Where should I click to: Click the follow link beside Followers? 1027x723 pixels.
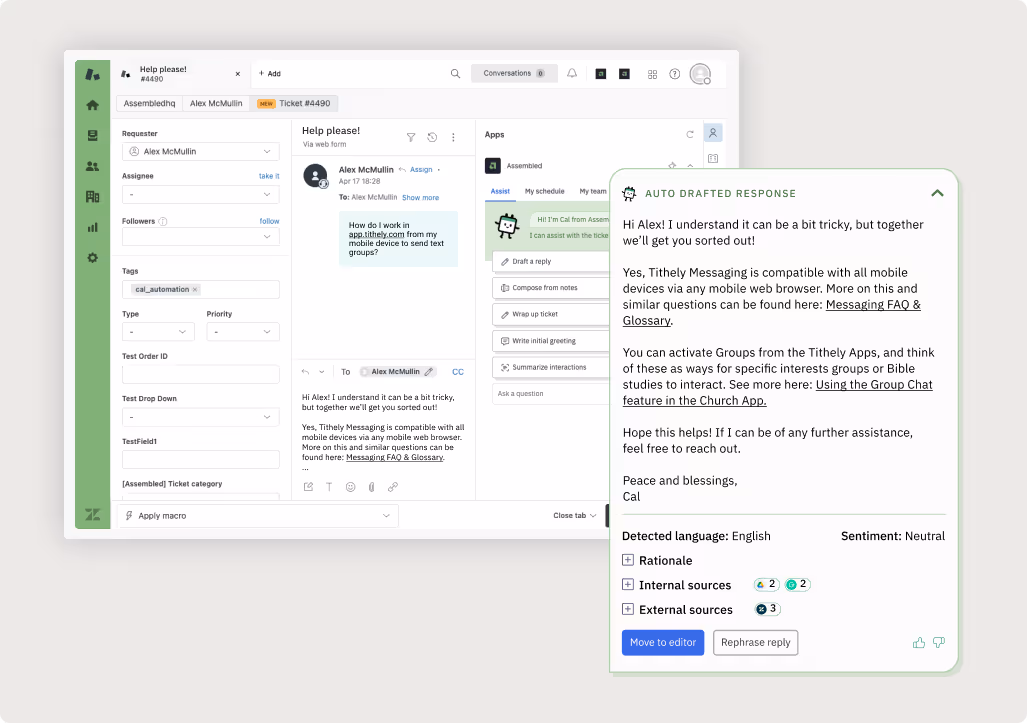pos(269,221)
